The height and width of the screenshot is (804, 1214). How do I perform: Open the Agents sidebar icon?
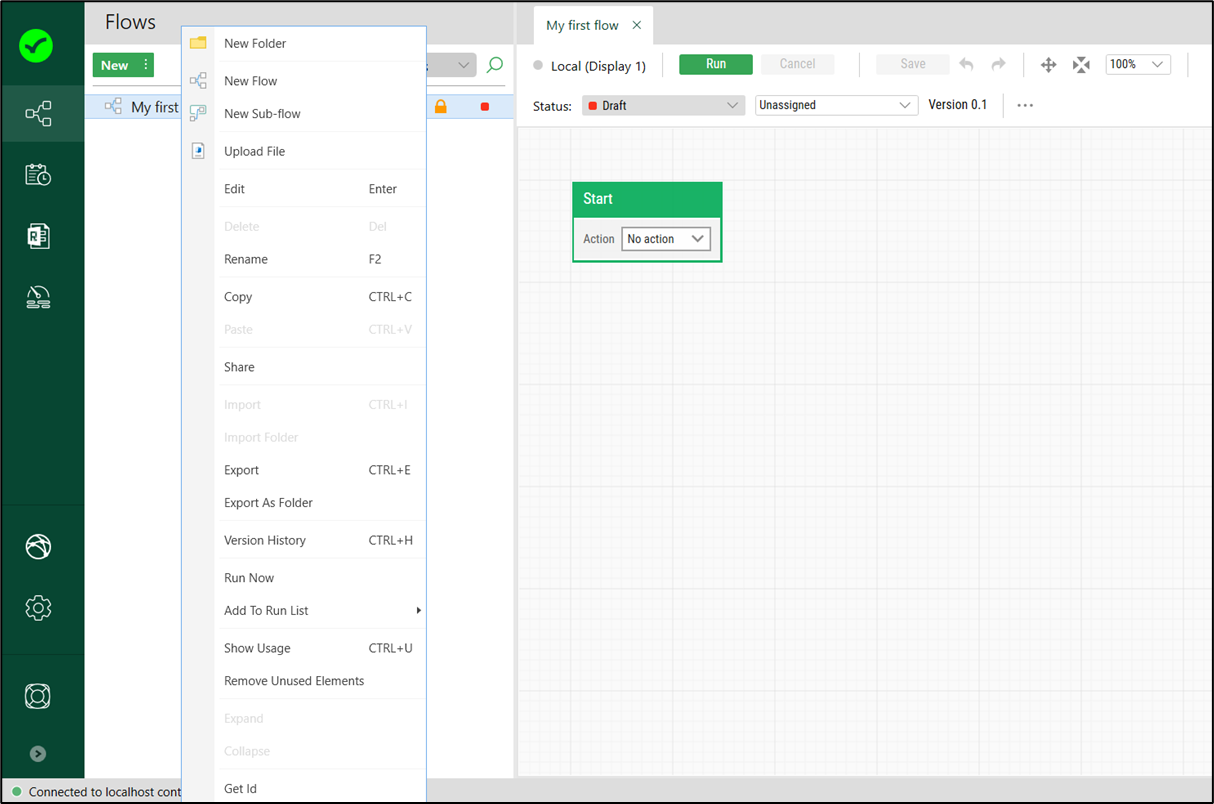coord(40,296)
